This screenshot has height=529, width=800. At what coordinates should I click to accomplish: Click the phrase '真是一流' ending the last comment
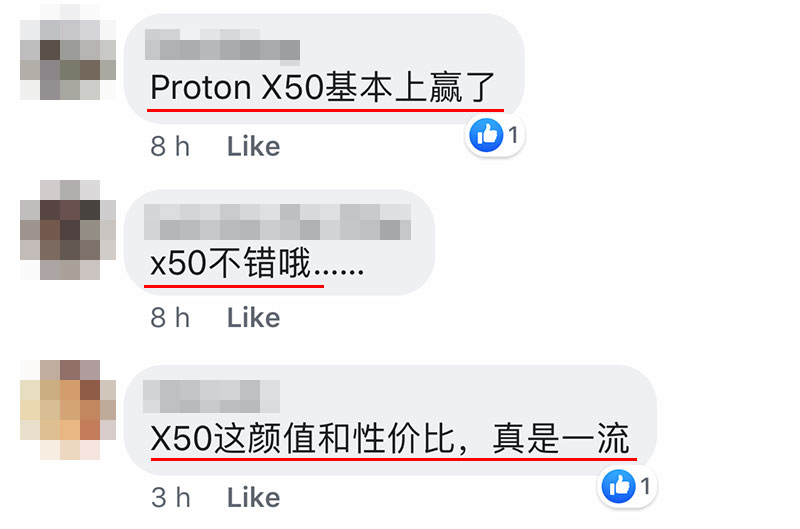coord(560,439)
